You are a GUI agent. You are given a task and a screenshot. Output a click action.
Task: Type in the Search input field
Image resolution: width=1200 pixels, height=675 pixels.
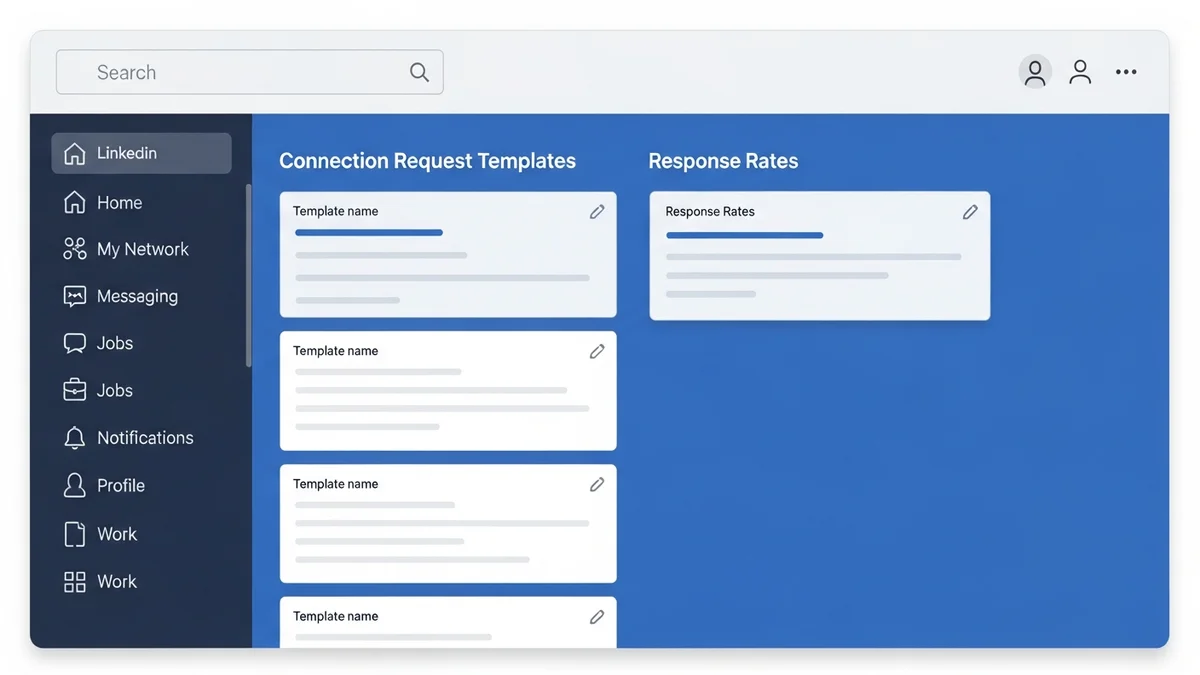coord(240,72)
